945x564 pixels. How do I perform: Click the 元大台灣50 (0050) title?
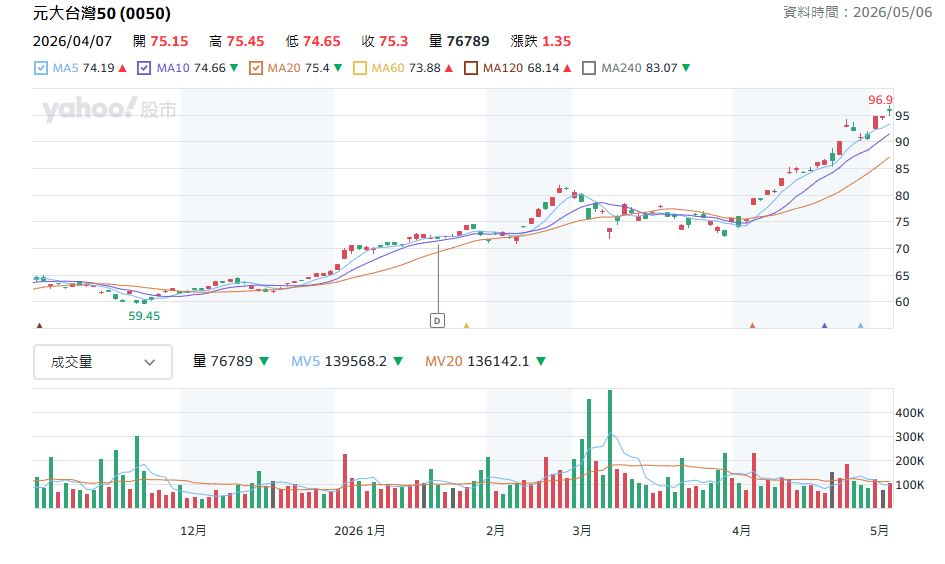coord(102,13)
